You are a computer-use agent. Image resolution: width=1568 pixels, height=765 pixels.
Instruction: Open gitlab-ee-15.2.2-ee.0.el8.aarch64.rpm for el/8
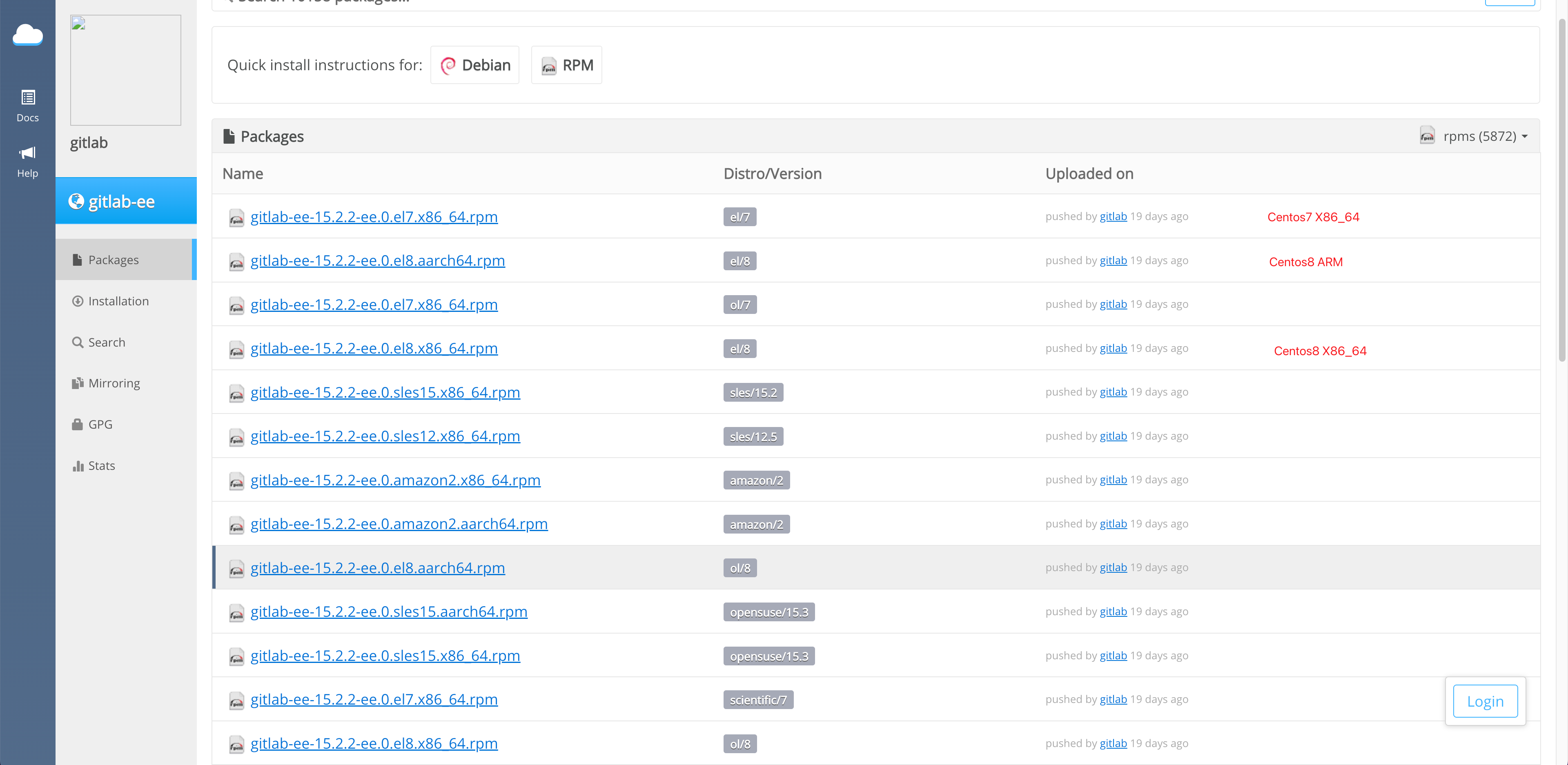coord(377,260)
